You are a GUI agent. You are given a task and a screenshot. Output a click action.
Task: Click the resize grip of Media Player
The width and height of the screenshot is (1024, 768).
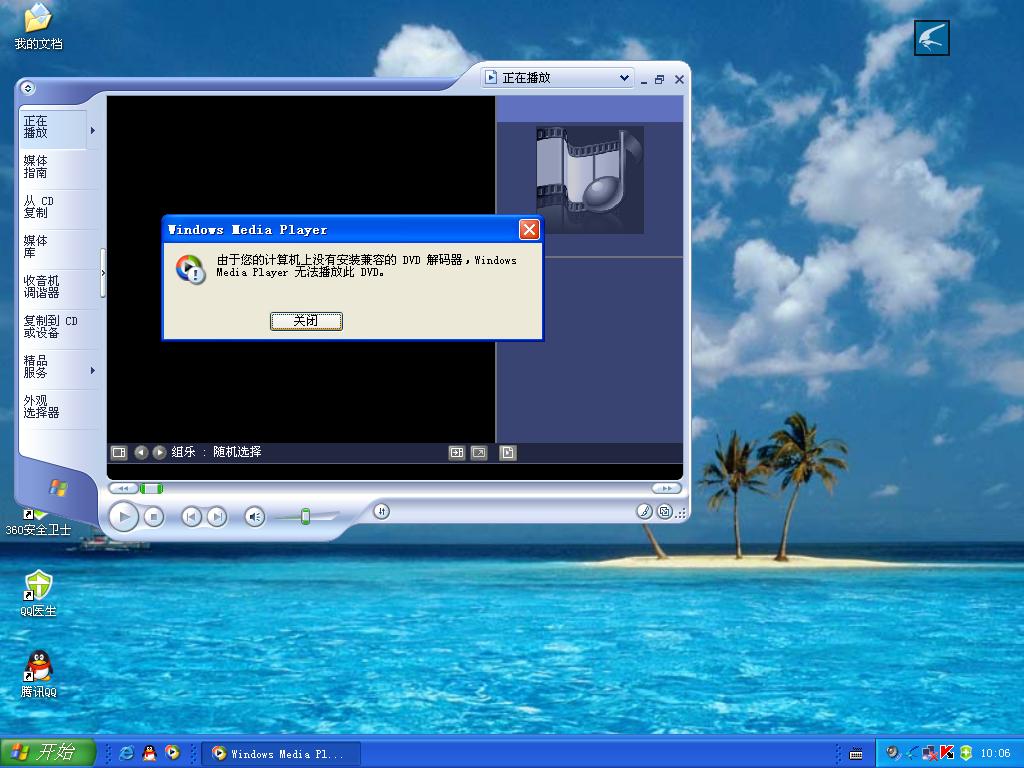click(681, 513)
